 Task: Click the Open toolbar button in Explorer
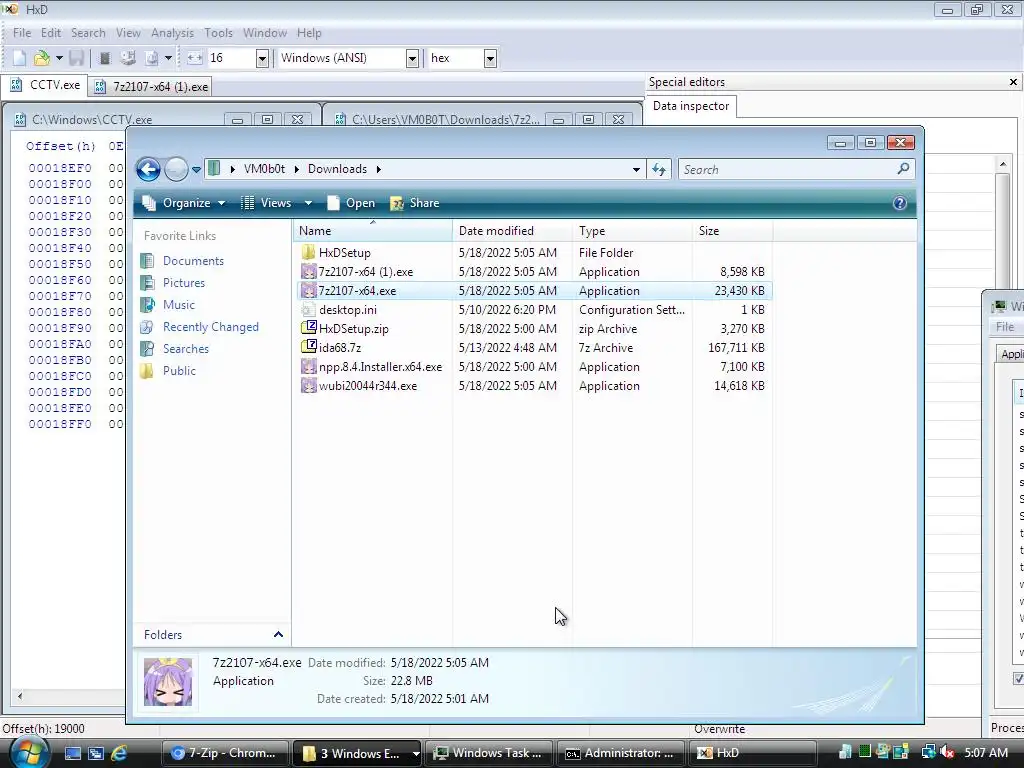tap(351, 203)
